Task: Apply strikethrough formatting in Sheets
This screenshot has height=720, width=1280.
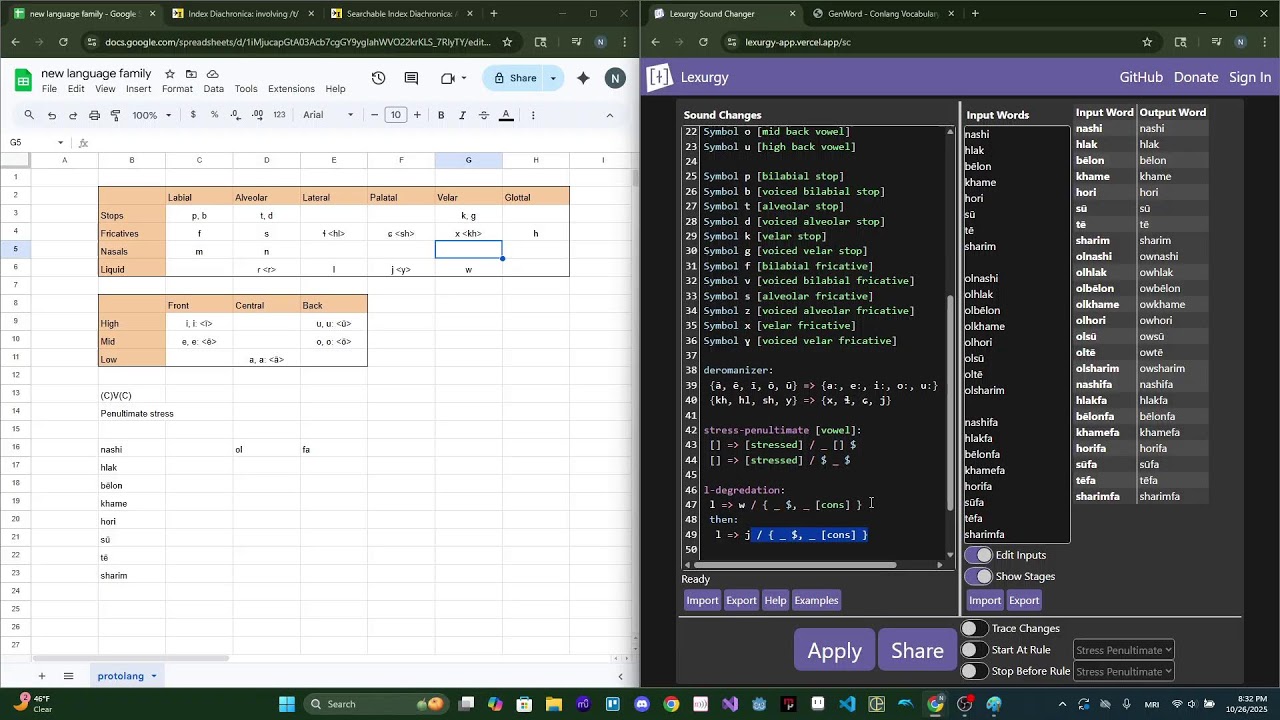Action: tap(484, 115)
